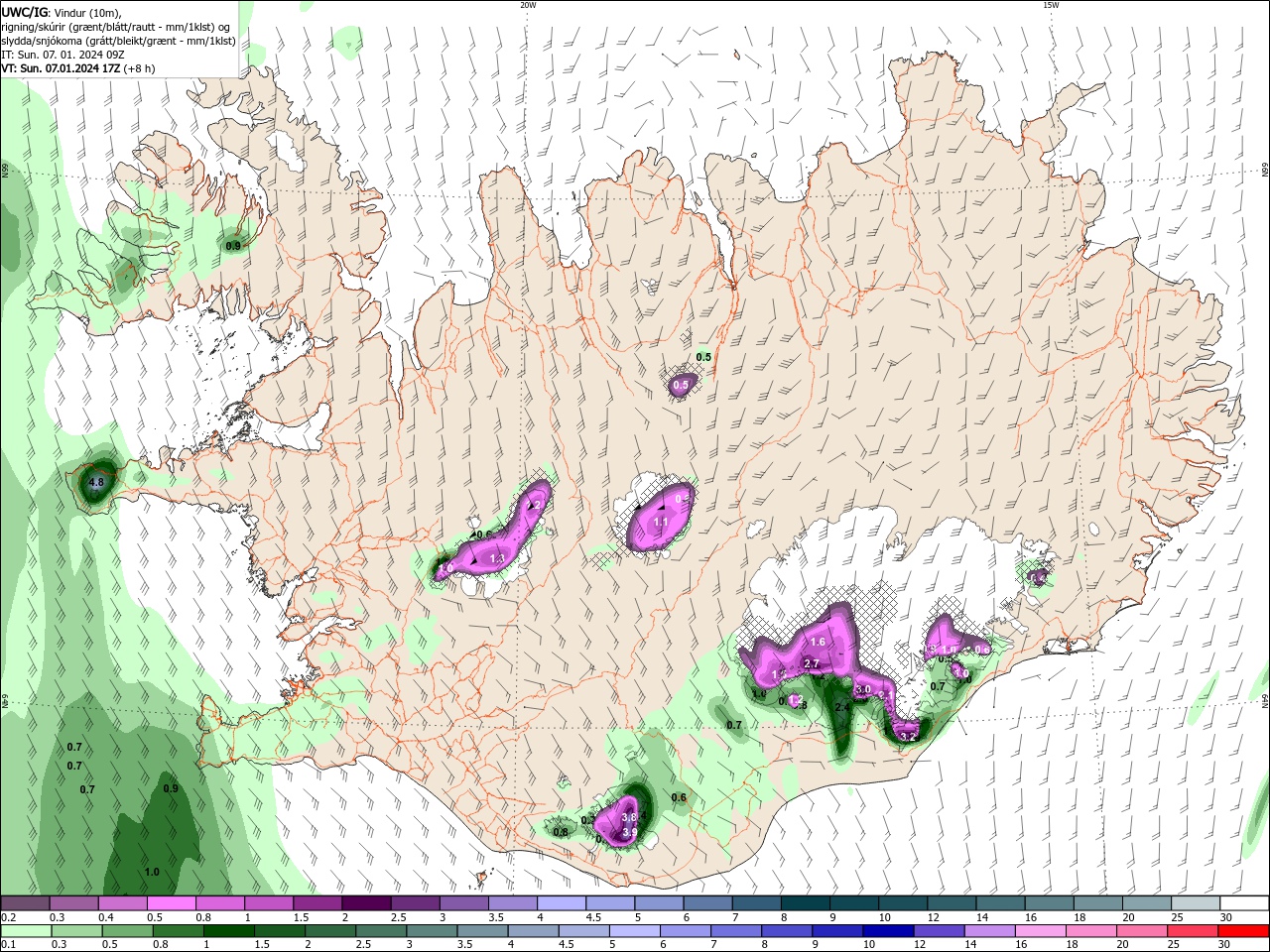Screen dimensions: 1270x952
Task: Pick the light lavender snow-scale swatch above the 4 label
Action: 561,903
